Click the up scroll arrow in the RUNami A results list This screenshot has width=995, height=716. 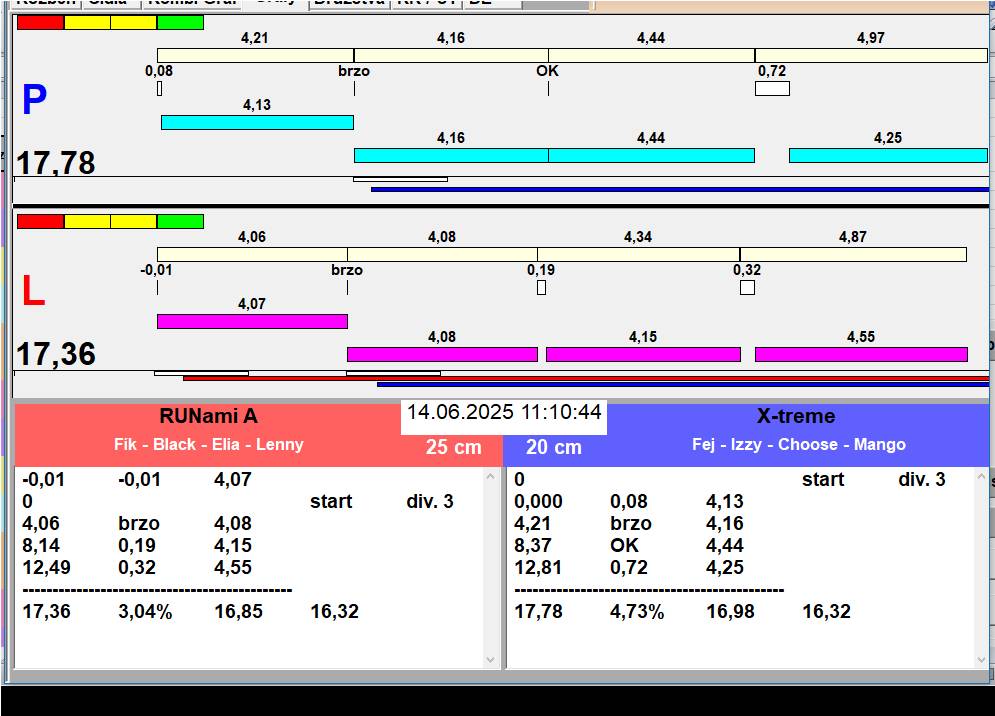491,476
